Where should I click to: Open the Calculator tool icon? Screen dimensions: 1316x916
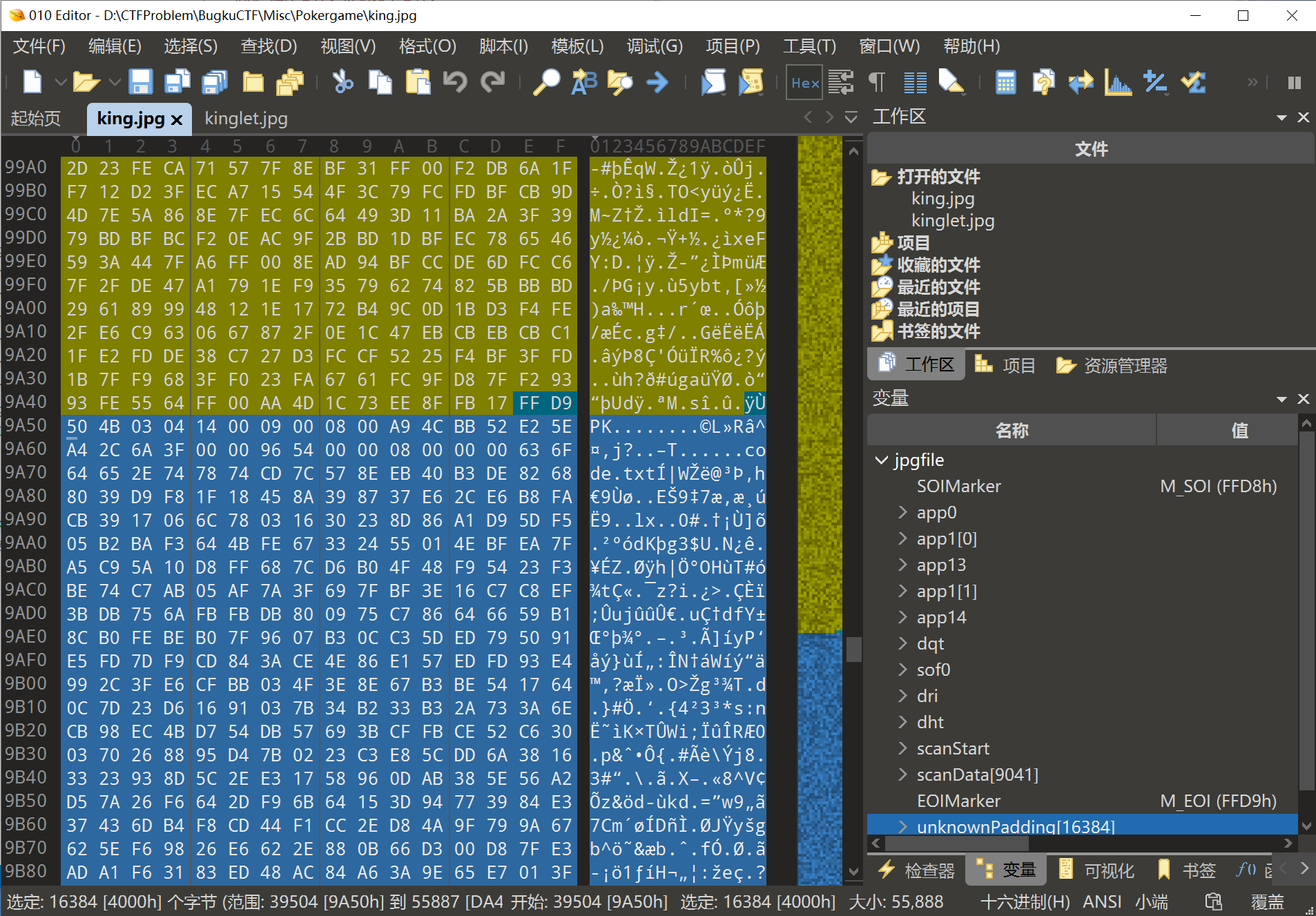point(1005,82)
